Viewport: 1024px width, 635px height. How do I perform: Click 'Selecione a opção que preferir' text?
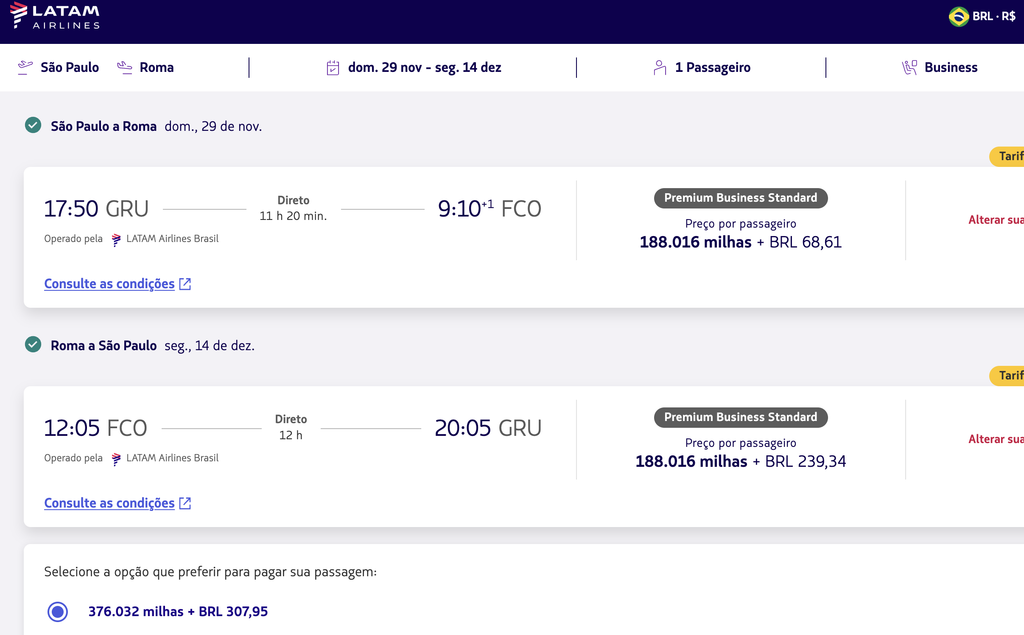pos(210,572)
